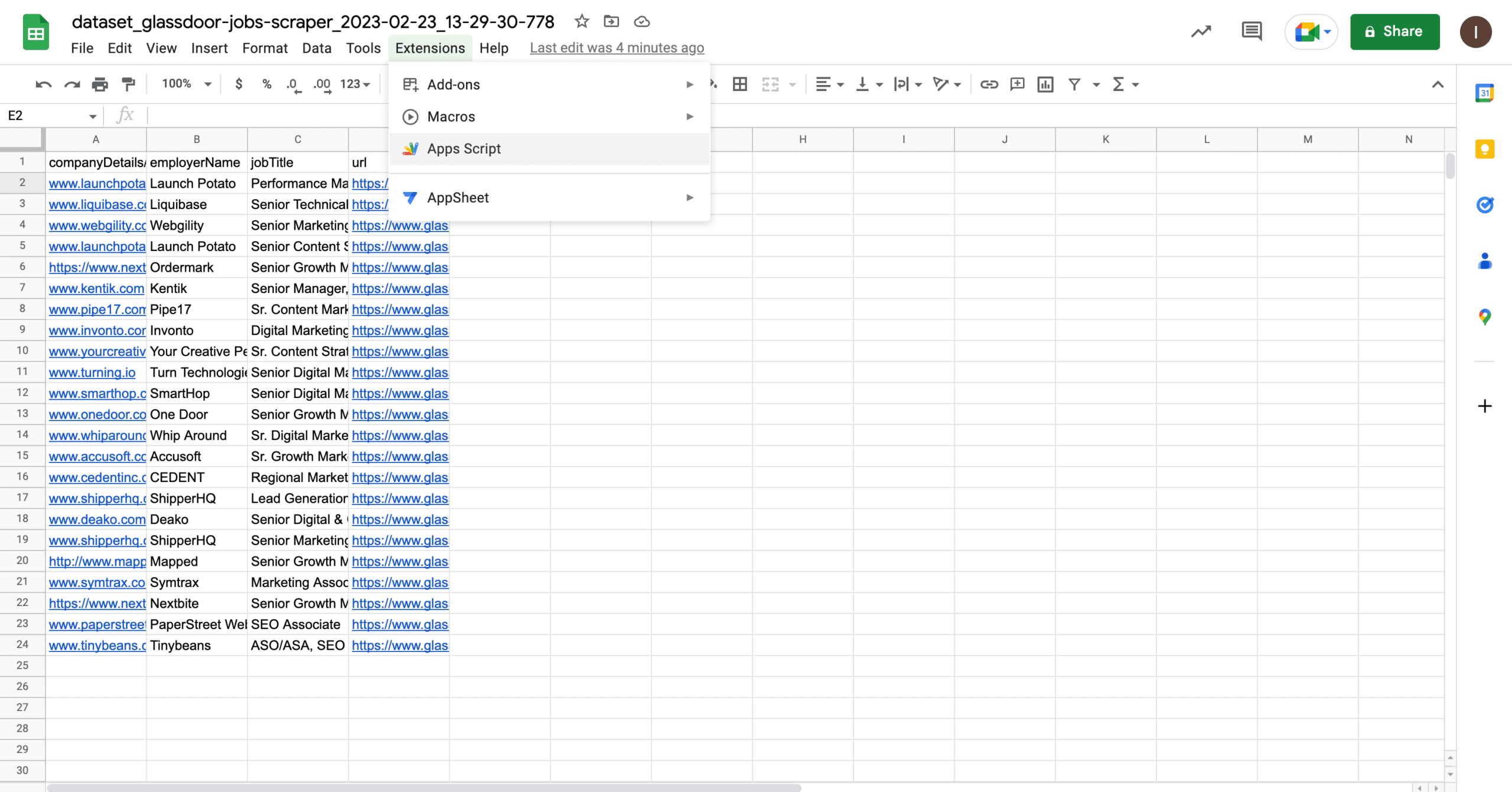Open Google Maps side panel icon
1512x792 pixels.
coord(1485,317)
